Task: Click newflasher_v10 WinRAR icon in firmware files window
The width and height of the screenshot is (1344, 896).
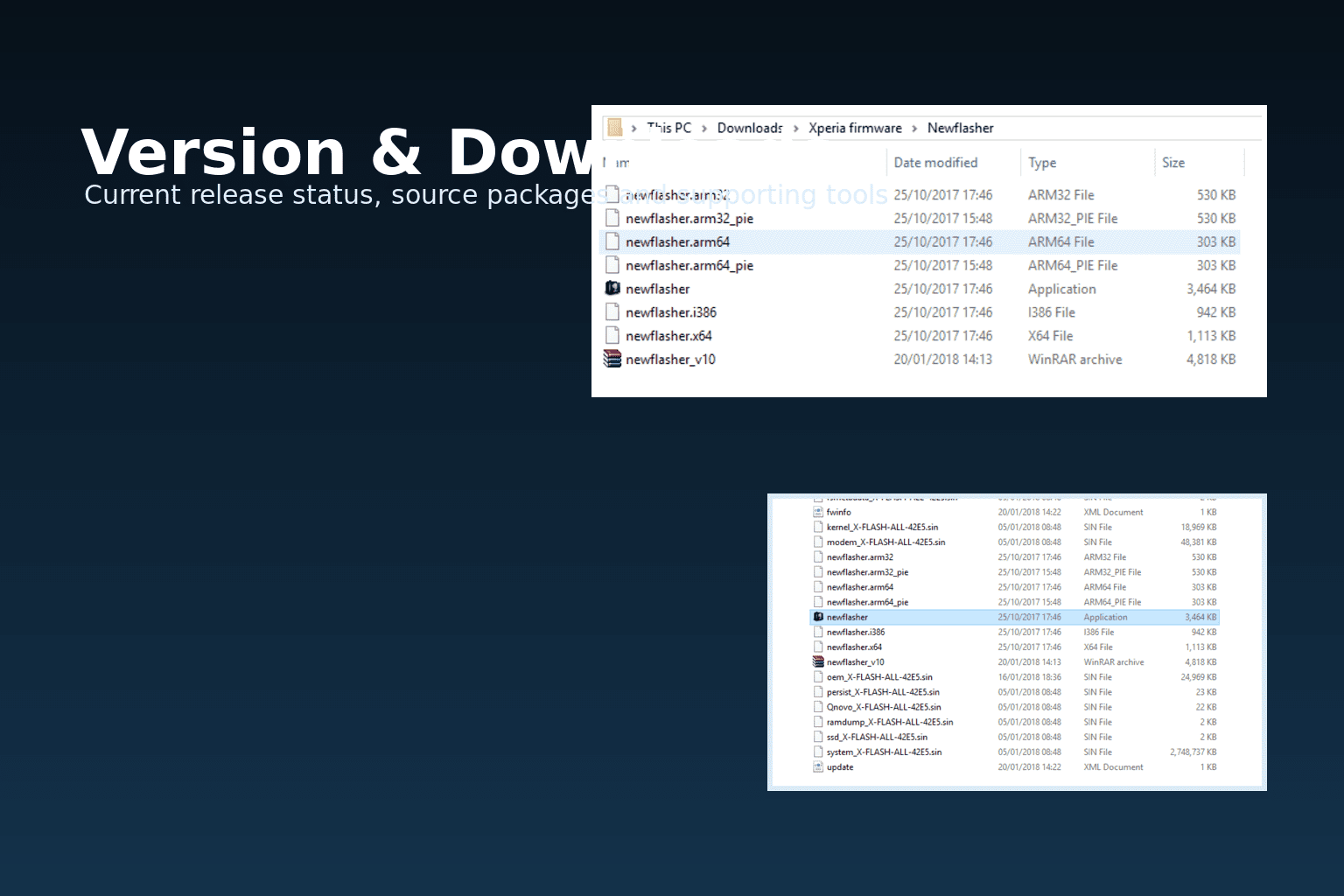Action: pyautogui.click(x=818, y=661)
